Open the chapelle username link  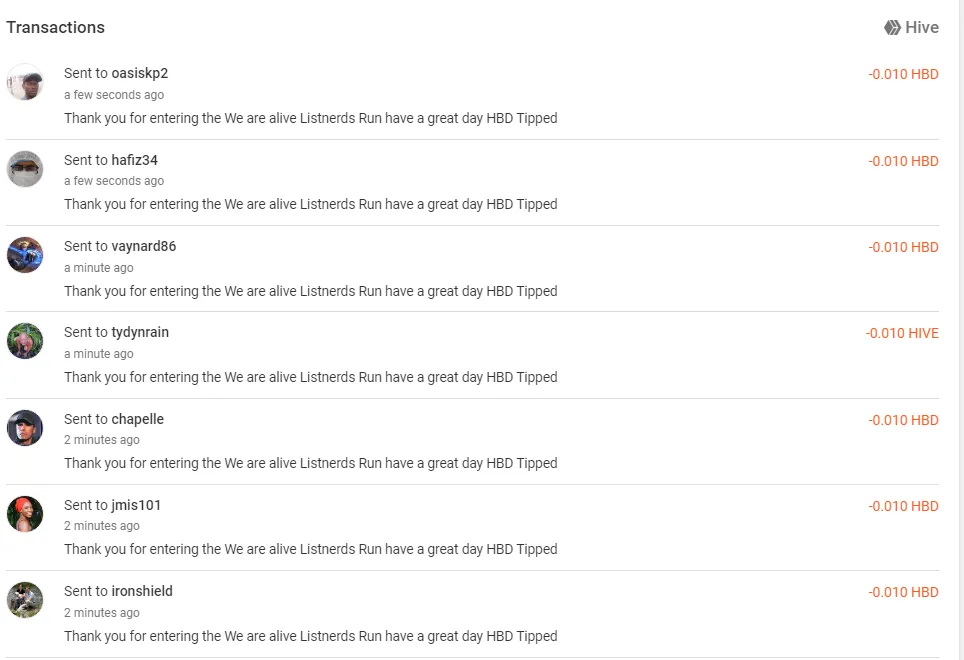tap(138, 419)
